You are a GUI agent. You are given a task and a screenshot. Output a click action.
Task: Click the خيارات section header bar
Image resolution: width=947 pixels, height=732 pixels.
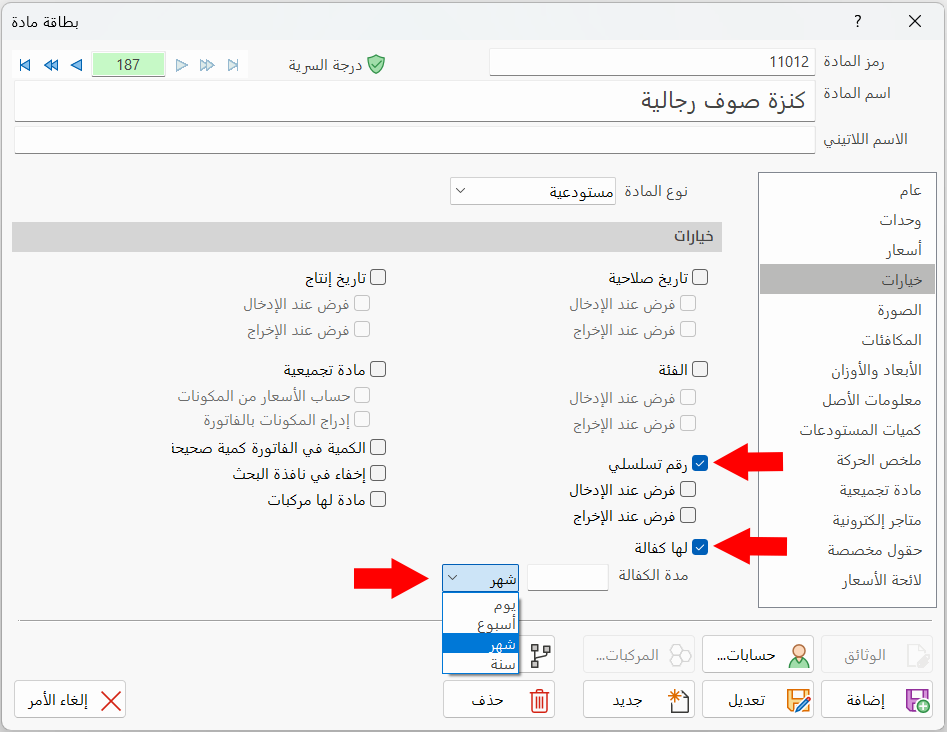[367, 237]
